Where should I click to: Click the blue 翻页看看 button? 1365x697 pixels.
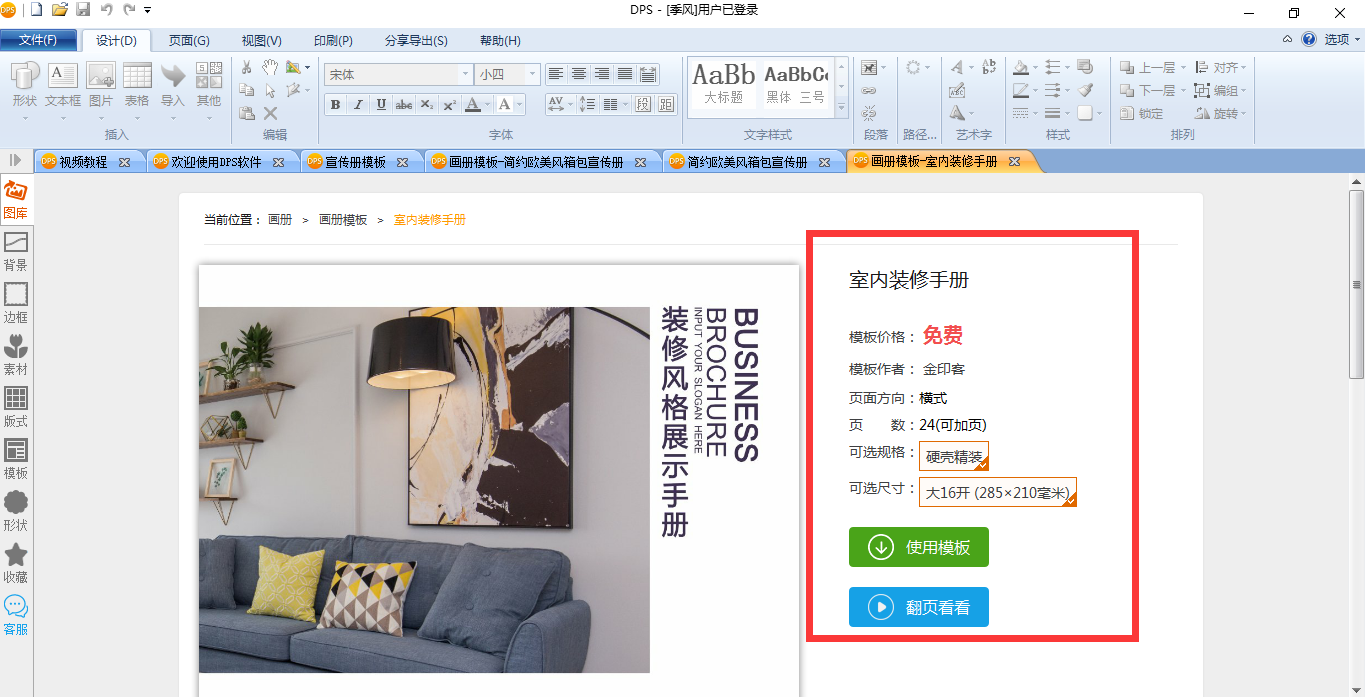918,607
